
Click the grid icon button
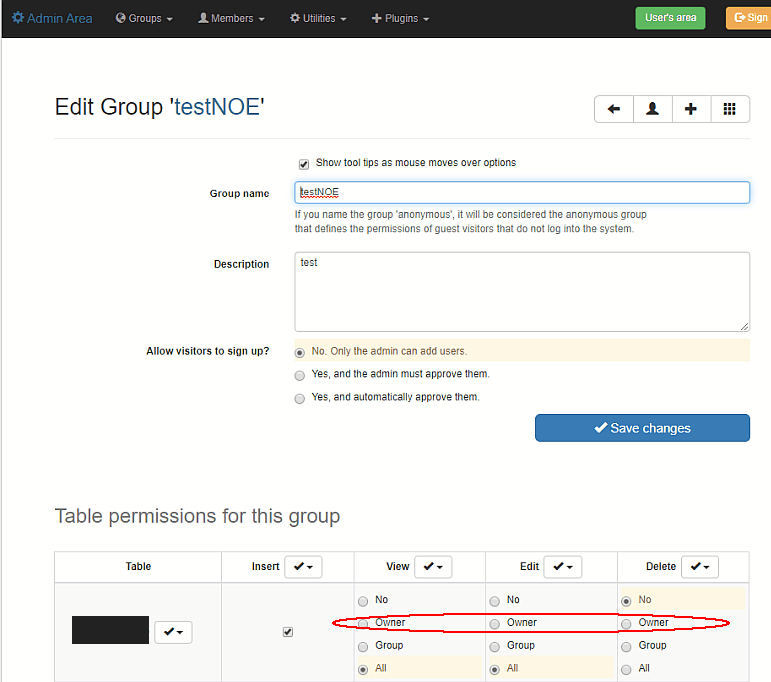pyautogui.click(x=730, y=109)
